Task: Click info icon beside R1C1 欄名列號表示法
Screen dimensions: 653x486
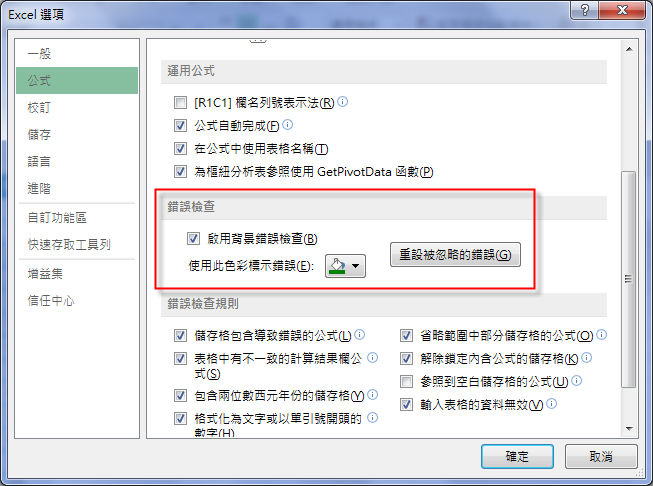Action: 342,102
